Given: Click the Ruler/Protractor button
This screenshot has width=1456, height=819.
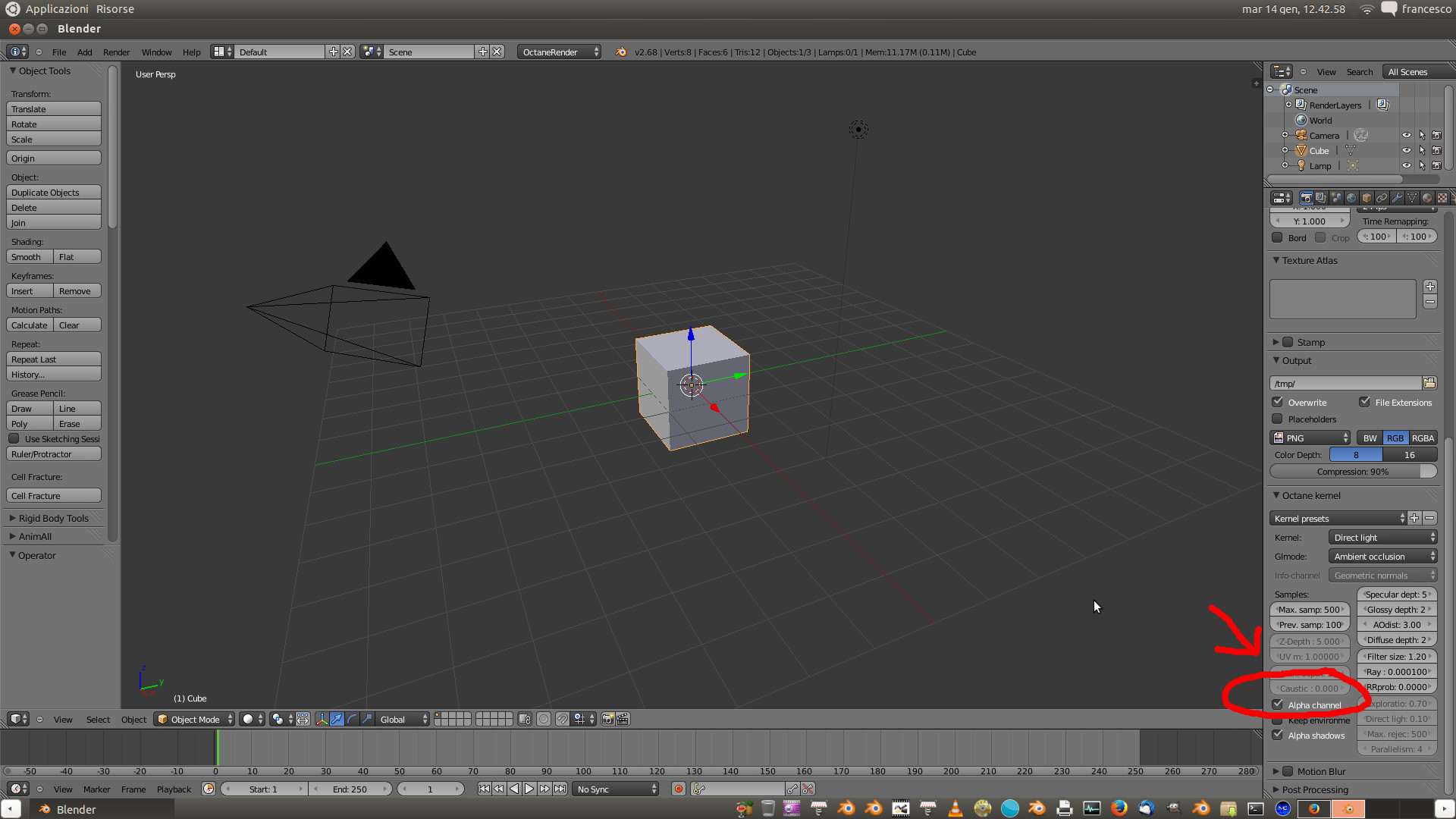Looking at the screenshot, I should pos(54,454).
